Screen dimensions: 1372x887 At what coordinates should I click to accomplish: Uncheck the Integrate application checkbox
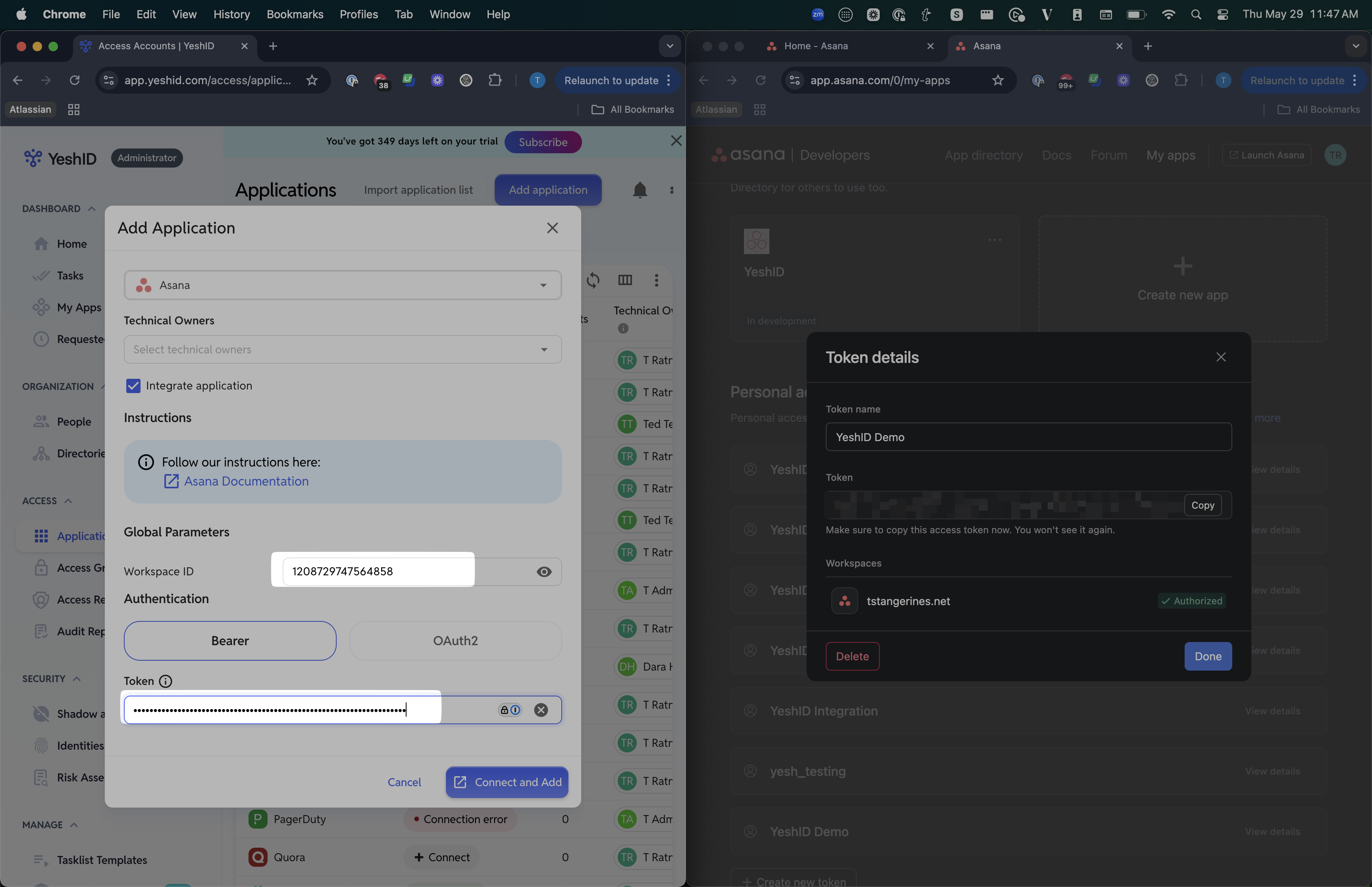pos(133,385)
